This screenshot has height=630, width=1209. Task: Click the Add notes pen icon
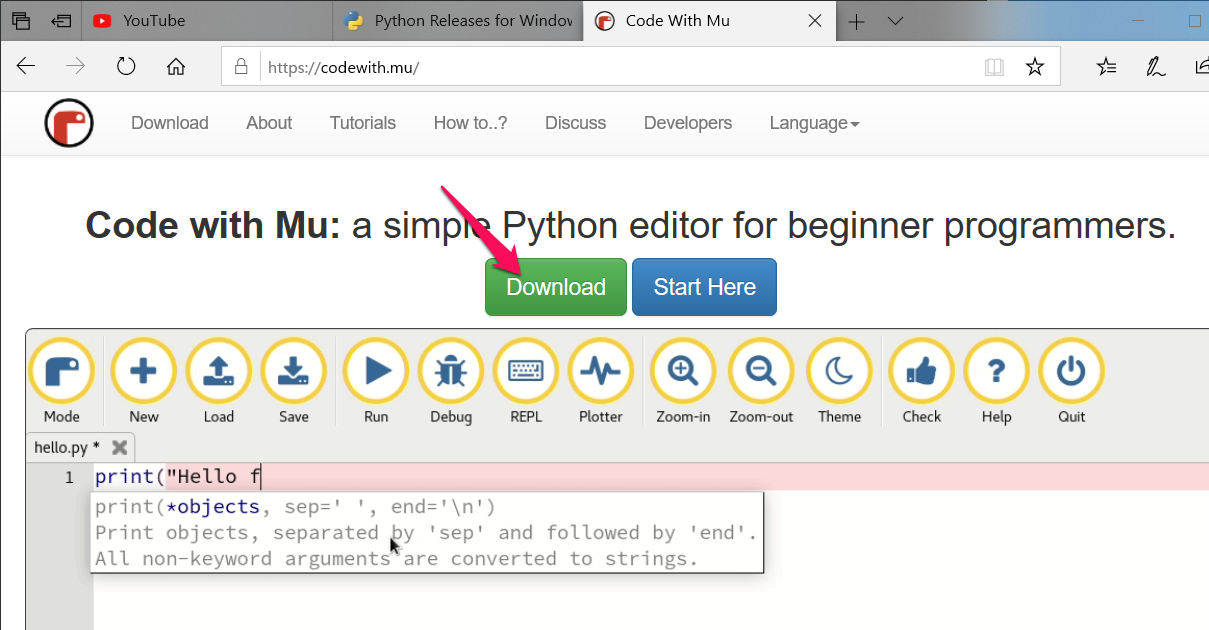click(x=1155, y=67)
